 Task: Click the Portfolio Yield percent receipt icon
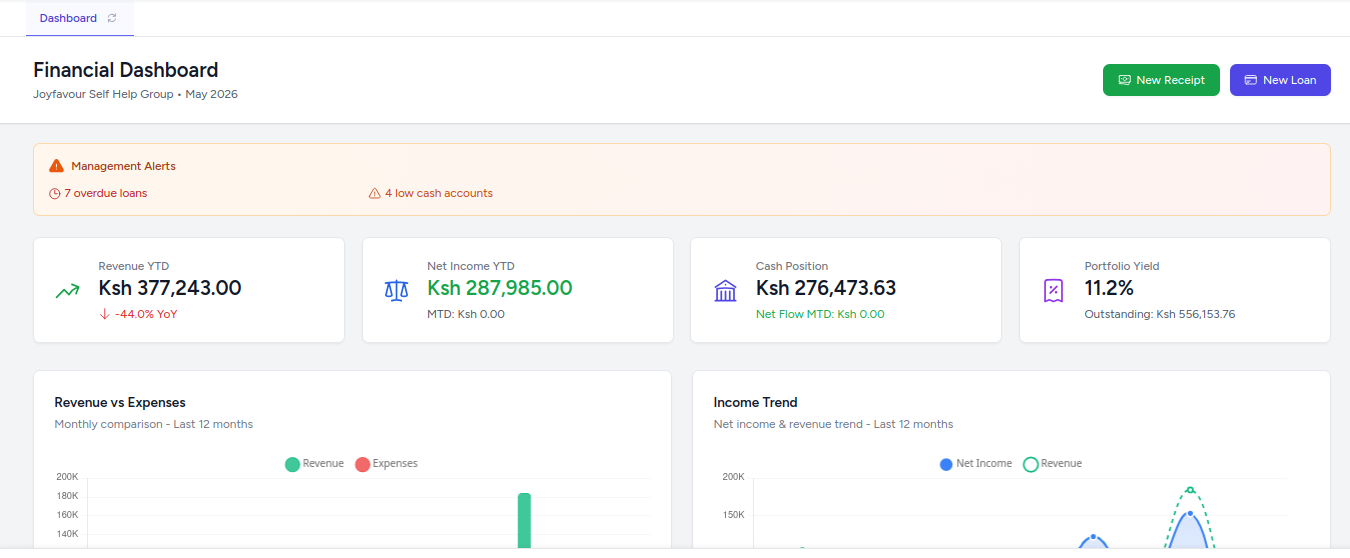pos(1053,291)
